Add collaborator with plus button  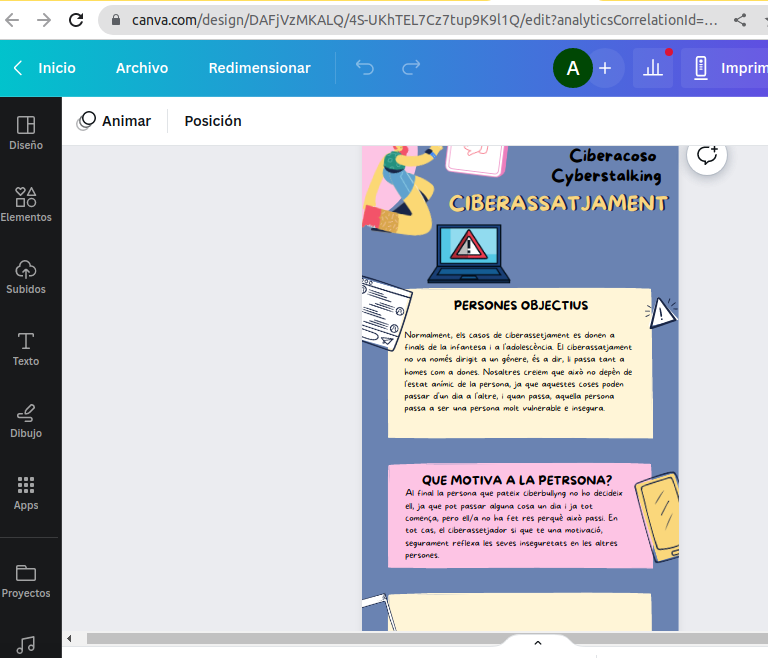[x=605, y=68]
